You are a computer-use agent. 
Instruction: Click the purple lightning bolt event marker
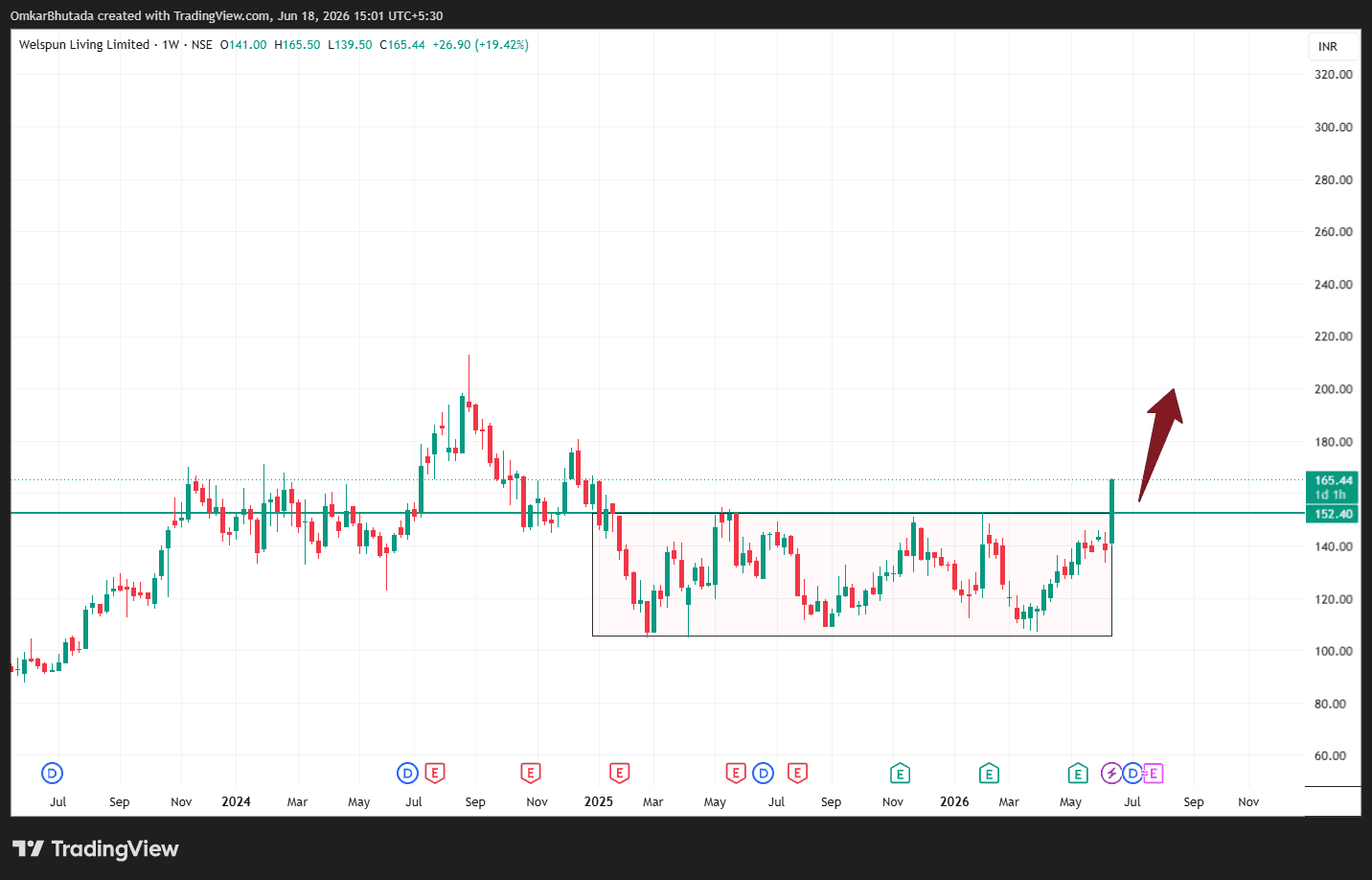1111,773
